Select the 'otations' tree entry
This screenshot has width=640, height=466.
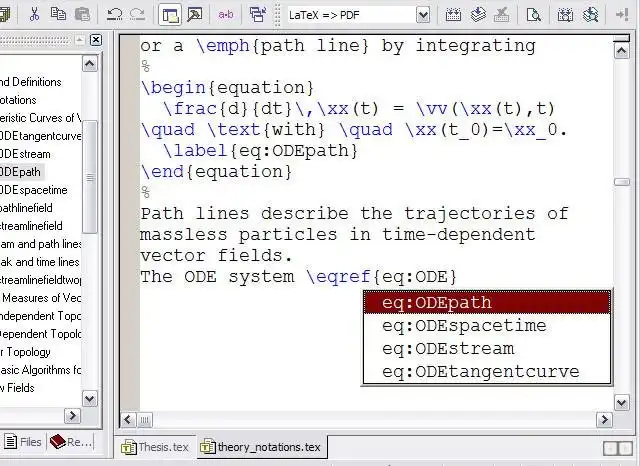pos(18,100)
